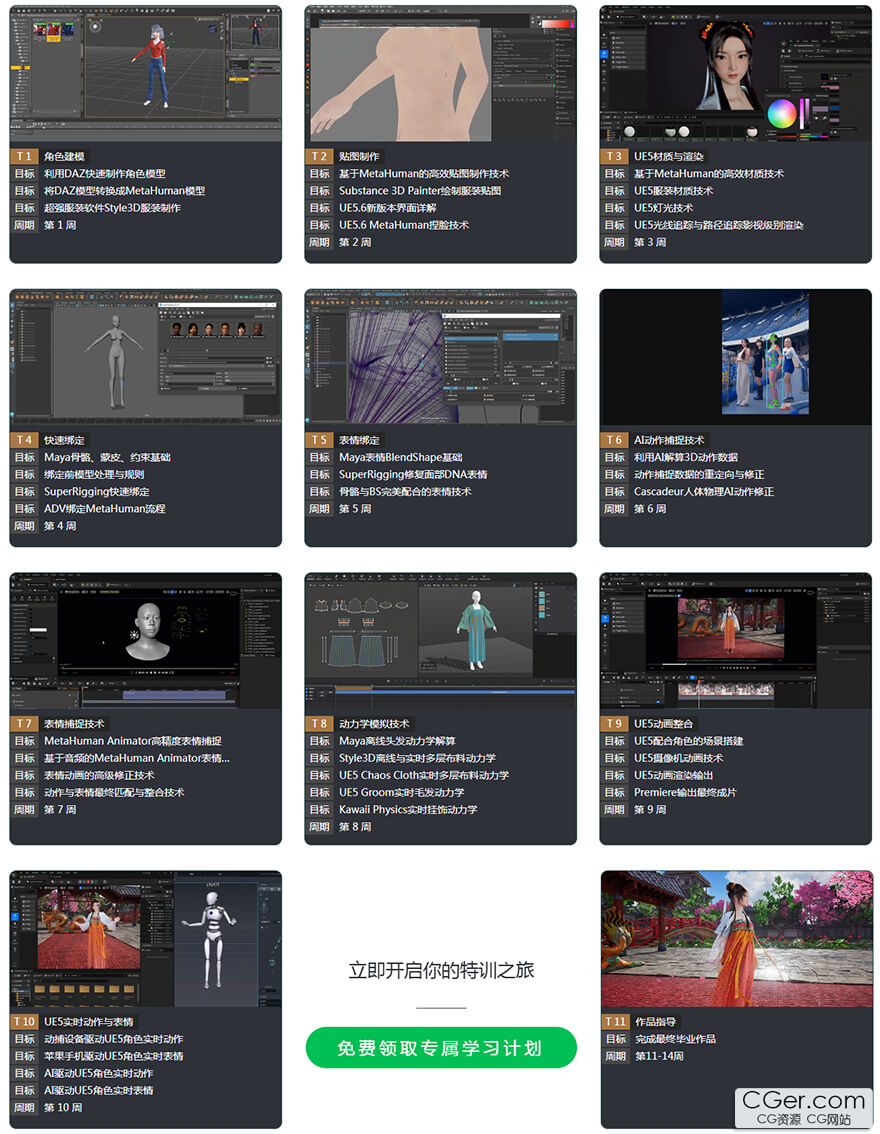
Task: Click the text MetaHuman Animator高精度表情捕捉
Action: click(x=133, y=741)
